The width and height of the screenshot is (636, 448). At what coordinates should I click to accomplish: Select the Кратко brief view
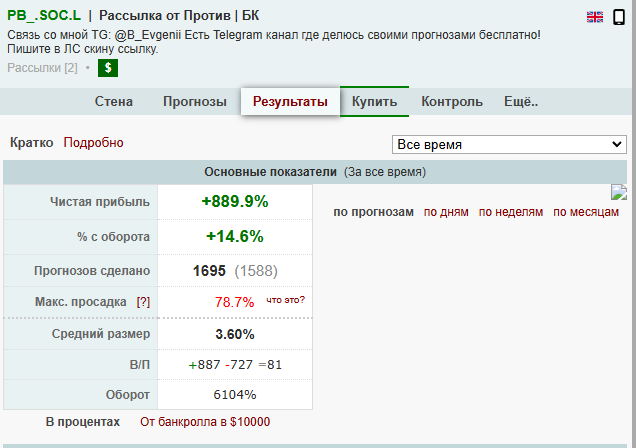pyautogui.click(x=31, y=143)
